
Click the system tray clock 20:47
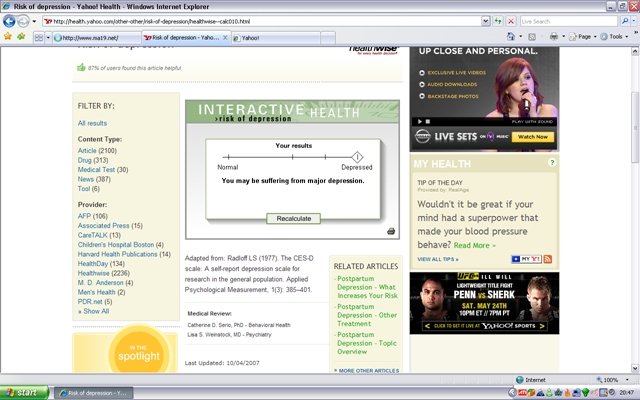[x=627, y=393]
